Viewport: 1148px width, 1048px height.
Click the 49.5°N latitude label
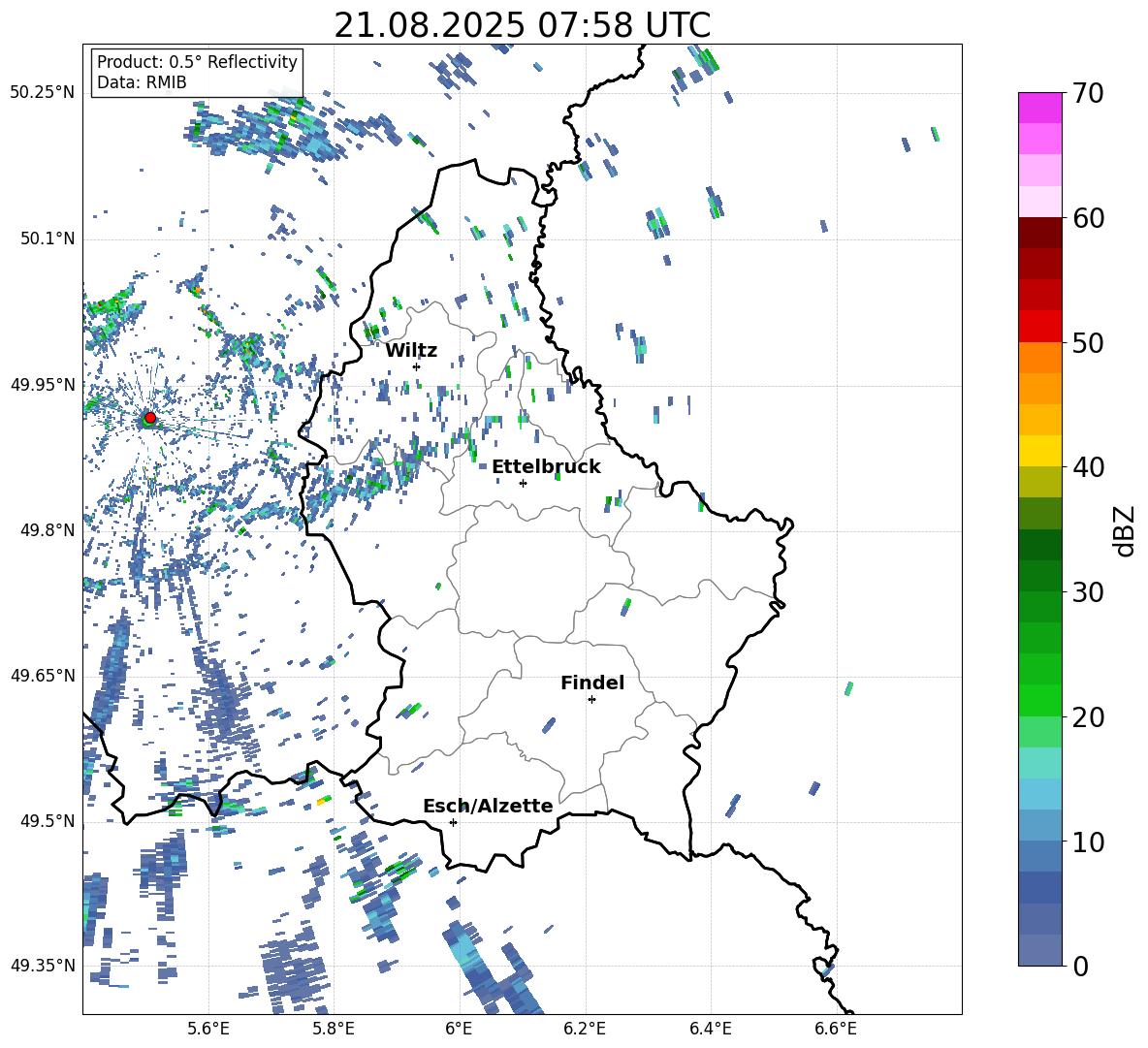48,821
